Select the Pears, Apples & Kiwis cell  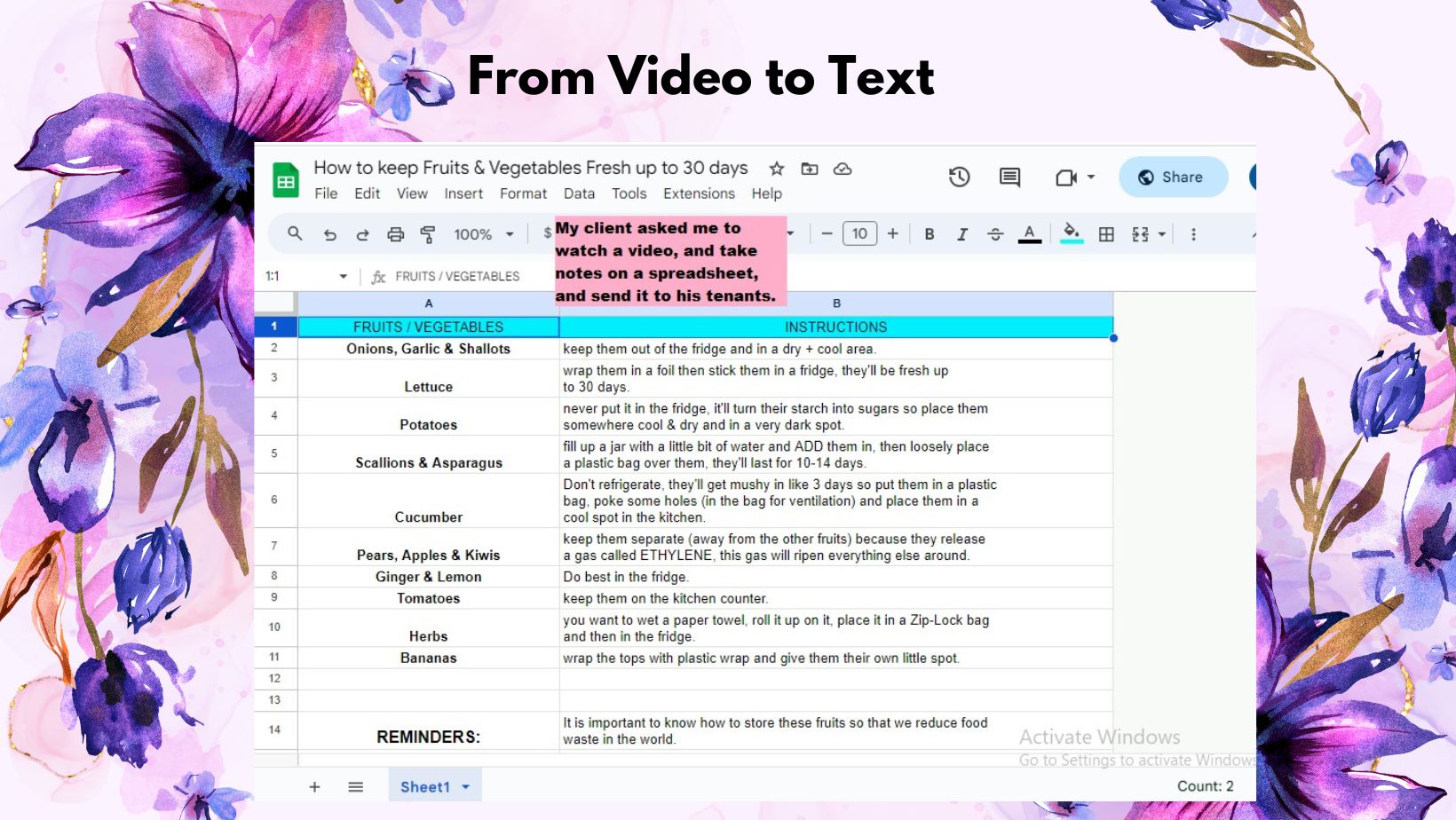click(429, 547)
